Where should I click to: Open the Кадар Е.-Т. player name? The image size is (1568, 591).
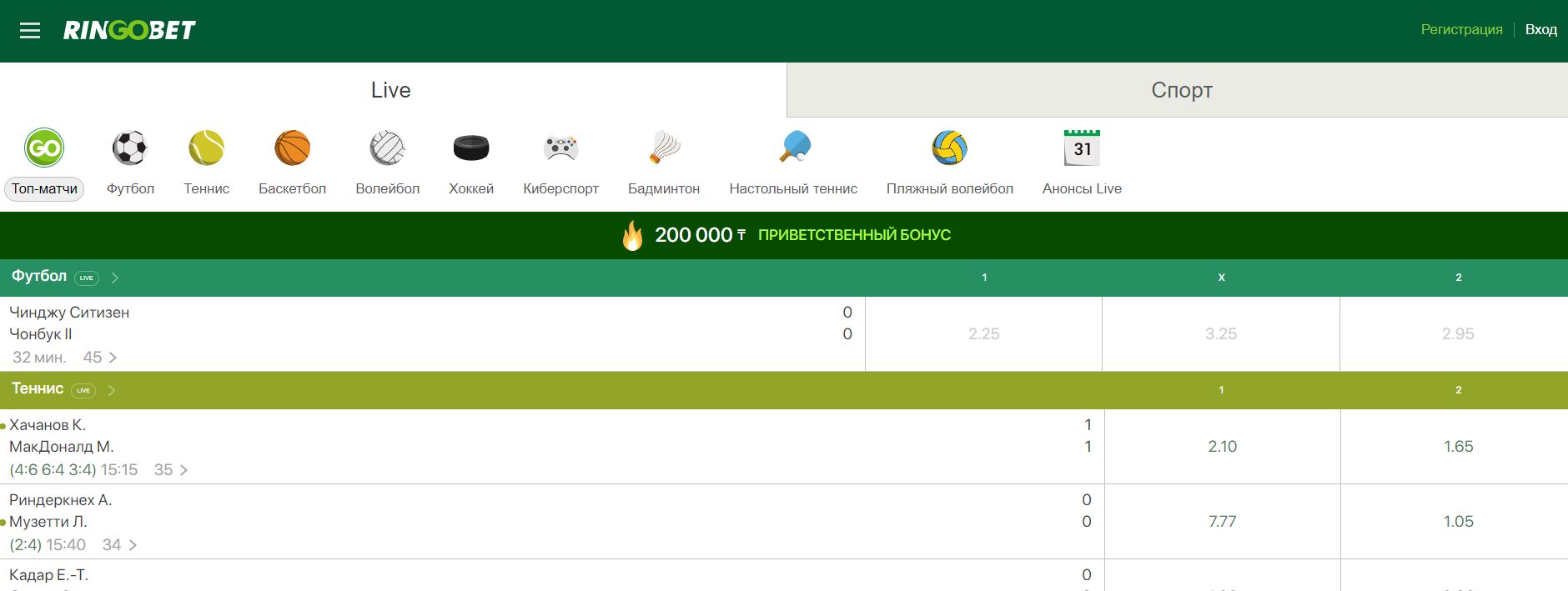pos(48,575)
